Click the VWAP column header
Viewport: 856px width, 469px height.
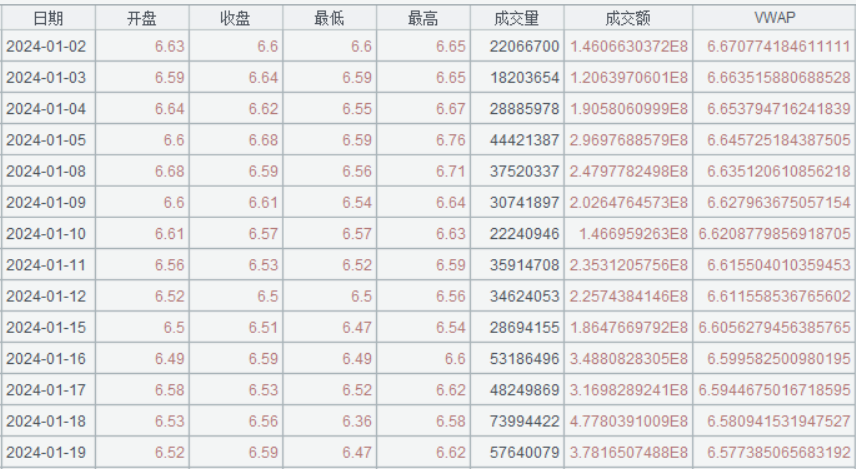775,18
